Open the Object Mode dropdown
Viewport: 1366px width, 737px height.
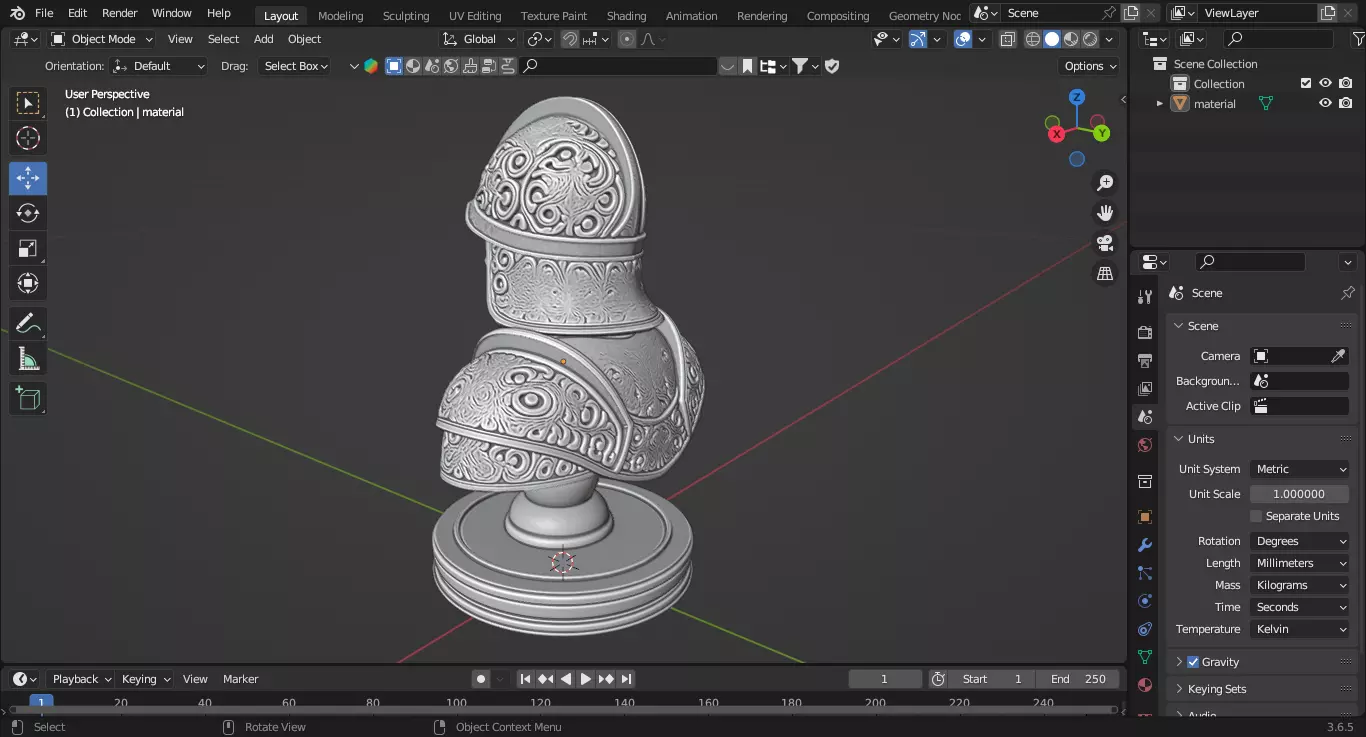click(x=102, y=39)
